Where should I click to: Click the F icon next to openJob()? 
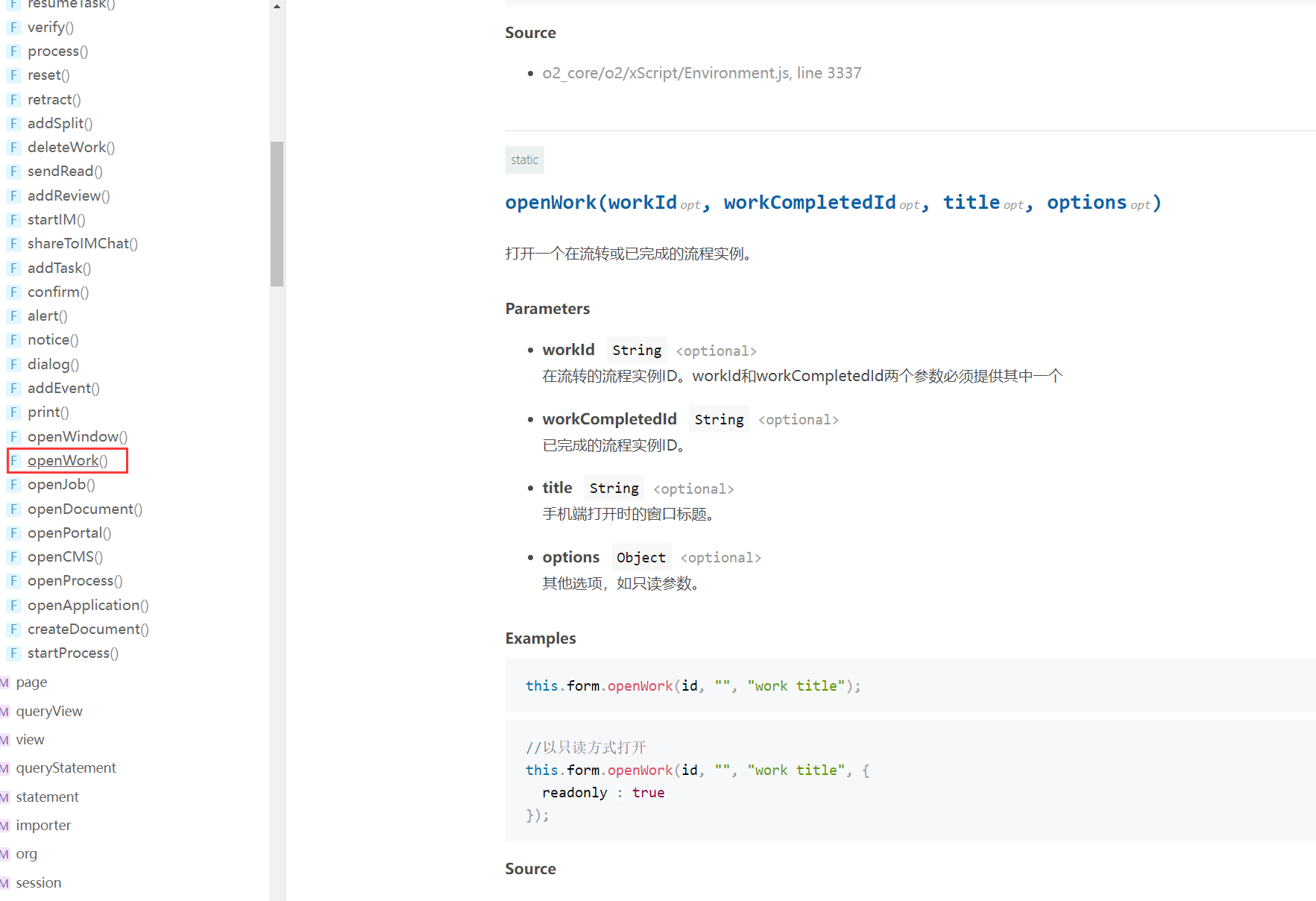[x=13, y=485]
